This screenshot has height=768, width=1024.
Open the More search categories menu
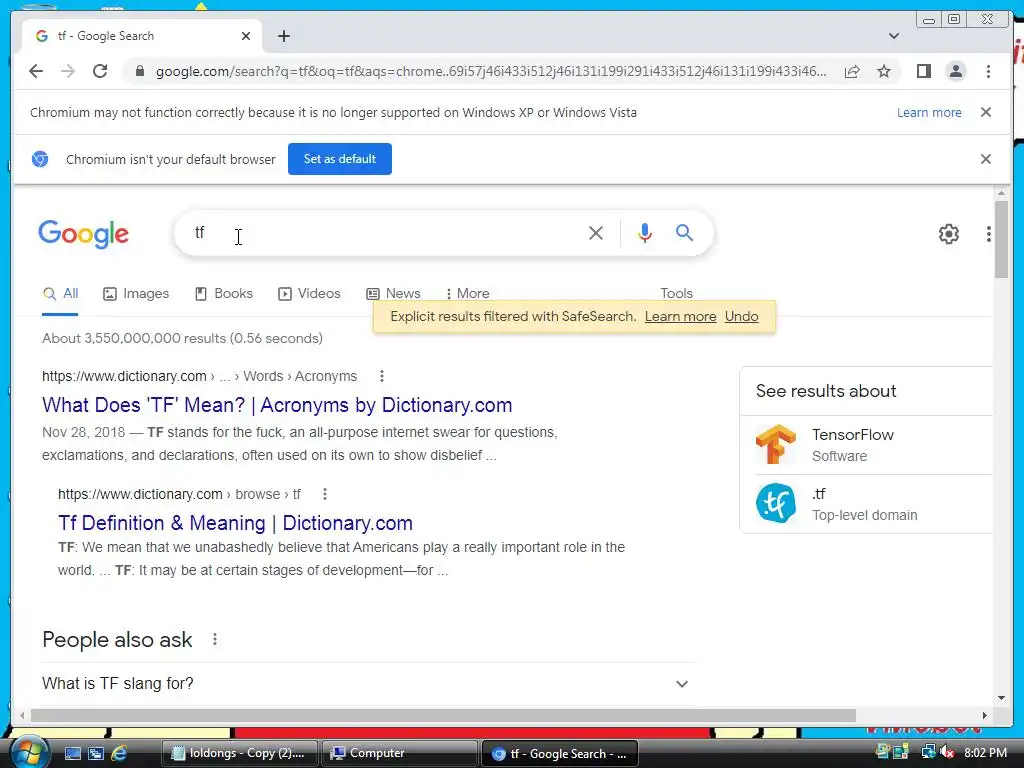[x=467, y=294]
